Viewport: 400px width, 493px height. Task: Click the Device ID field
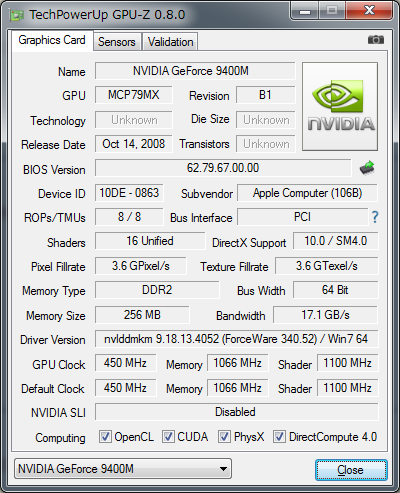129,193
